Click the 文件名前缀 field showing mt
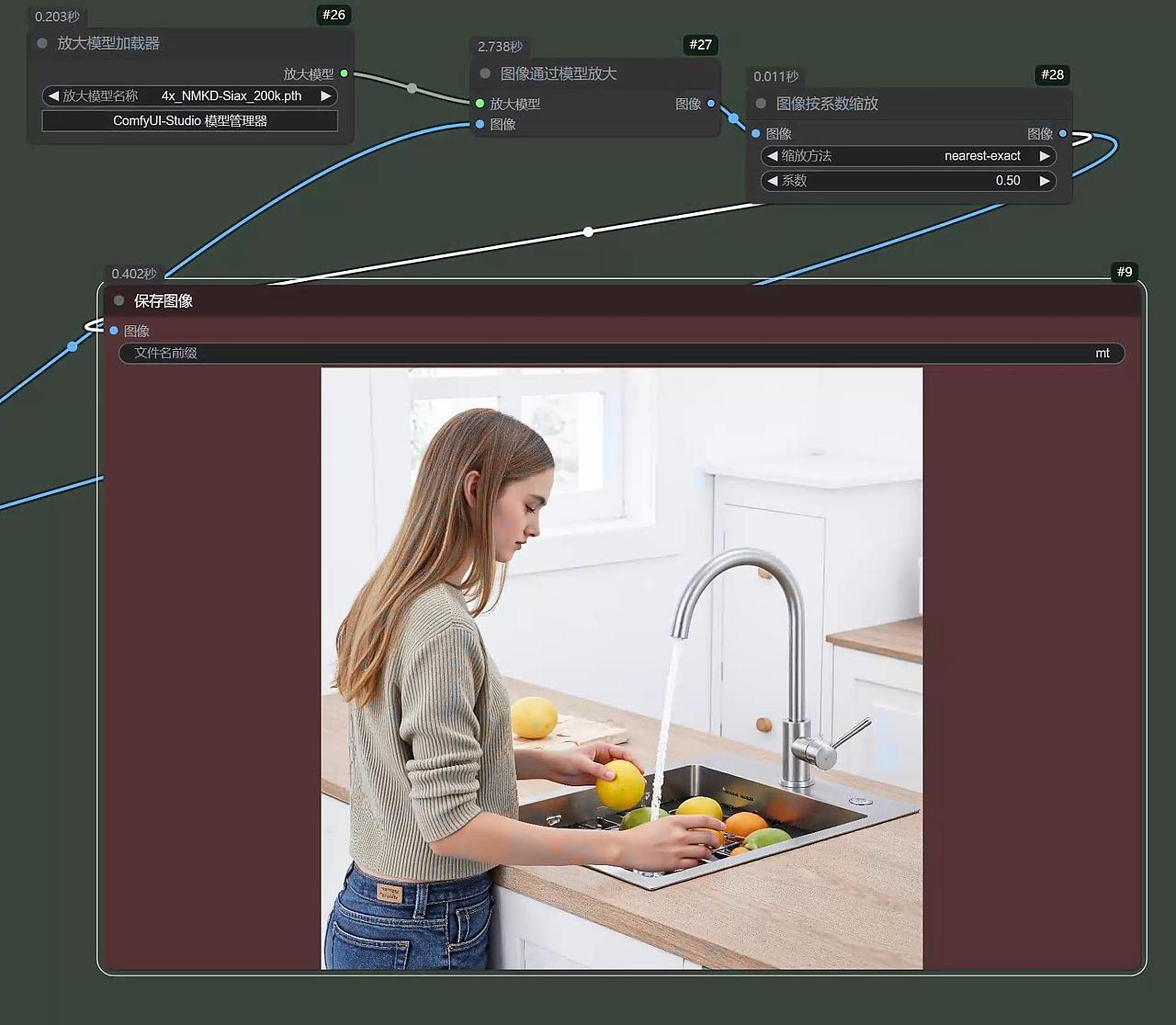This screenshot has height=1025, width=1176. pyautogui.click(x=622, y=353)
